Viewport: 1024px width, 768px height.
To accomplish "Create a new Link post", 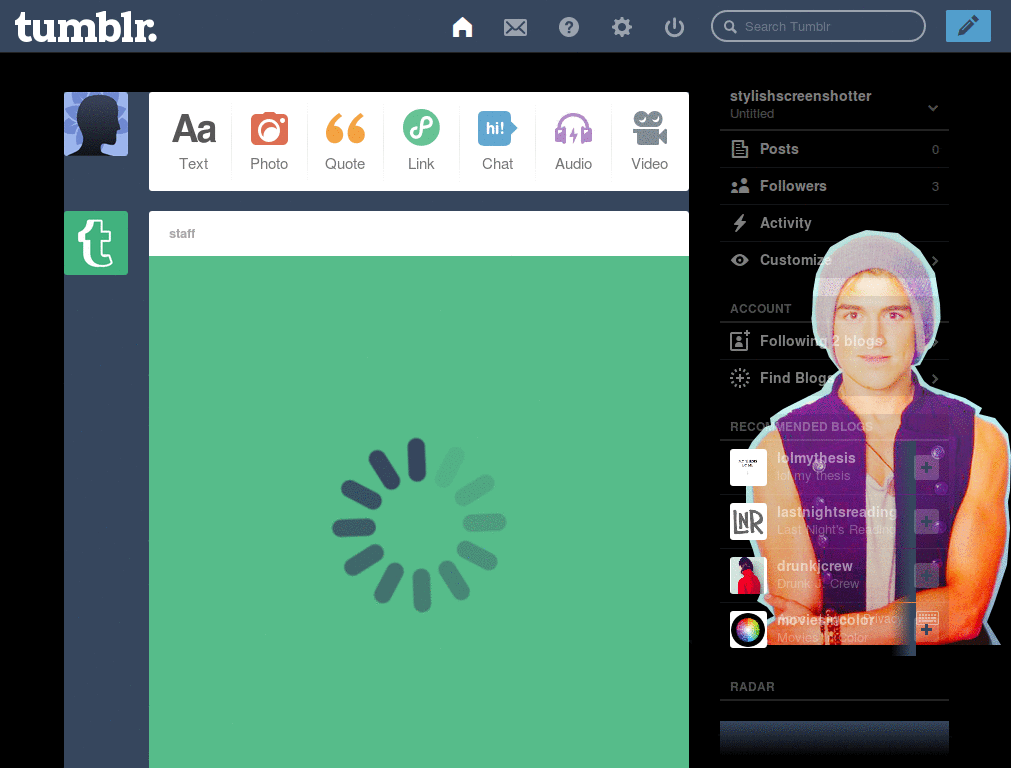I will tap(421, 141).
